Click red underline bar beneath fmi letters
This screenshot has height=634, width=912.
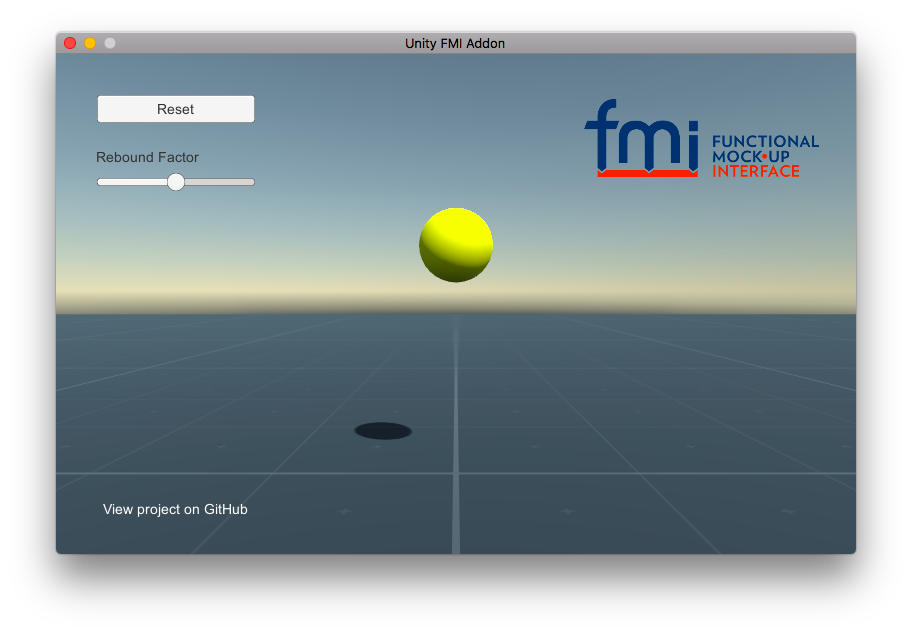(647, 174)
